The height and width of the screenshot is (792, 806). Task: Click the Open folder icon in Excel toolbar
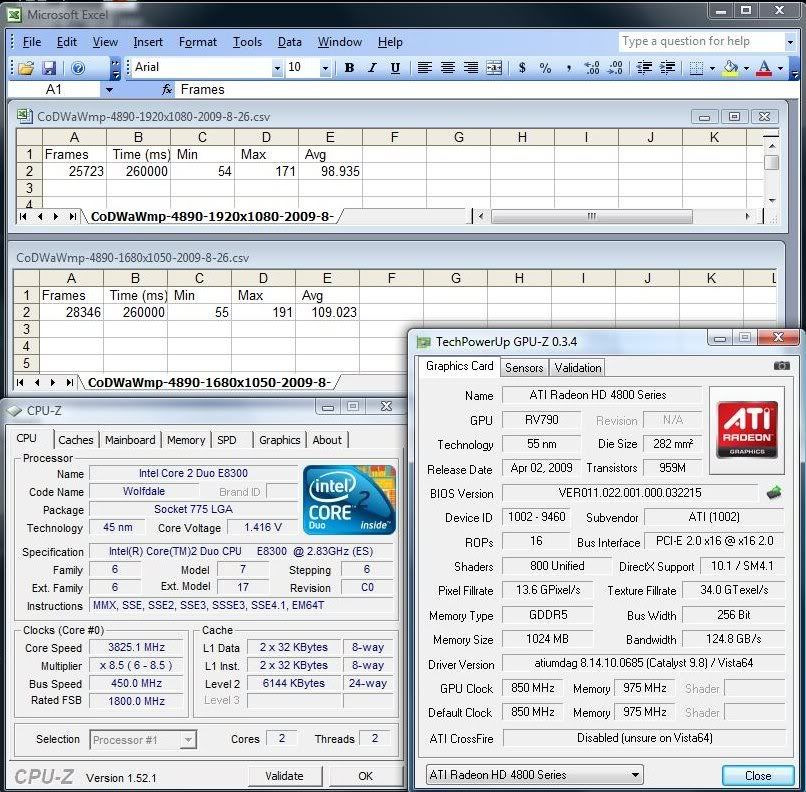coord(26,68)
